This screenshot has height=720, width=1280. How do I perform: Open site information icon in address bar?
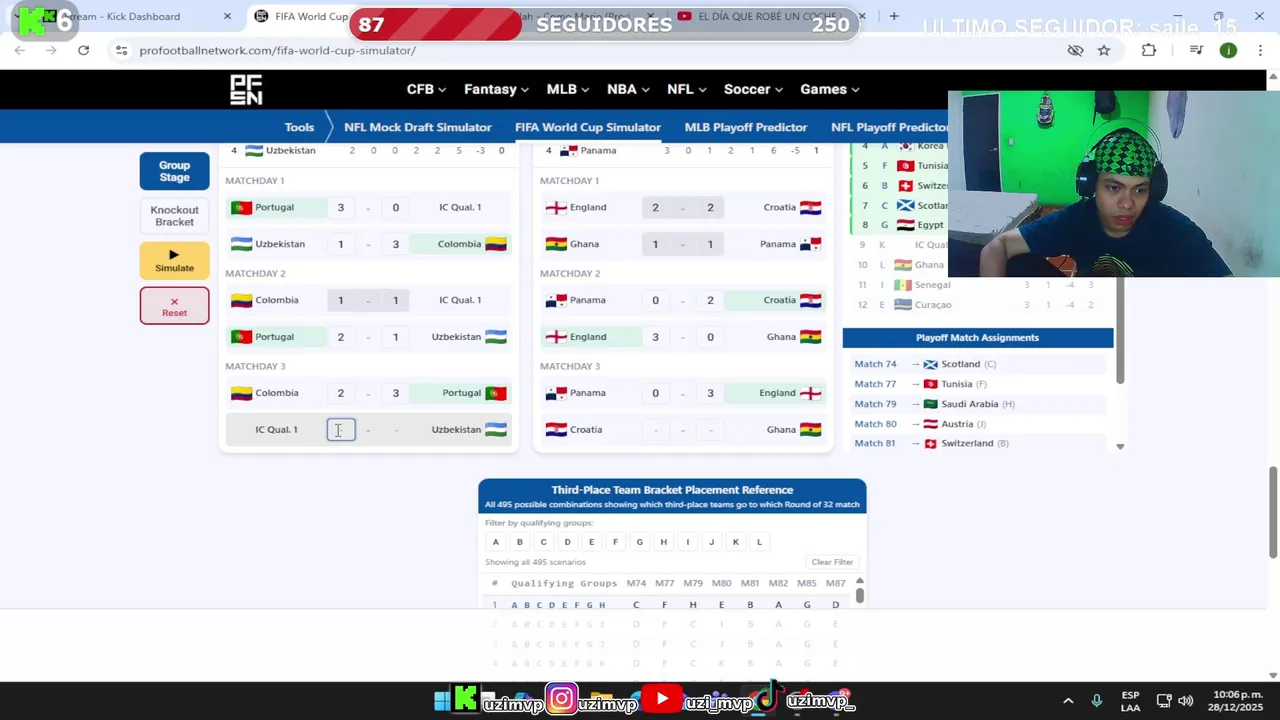[120, 50]
